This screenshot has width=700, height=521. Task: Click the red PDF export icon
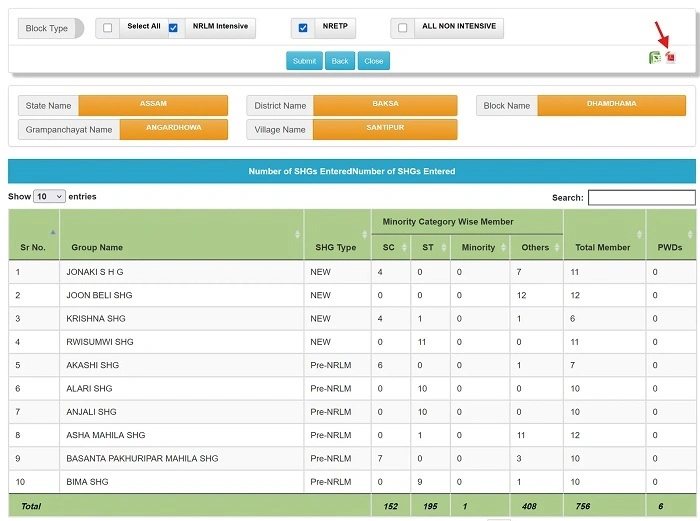(x=670, y=58)
